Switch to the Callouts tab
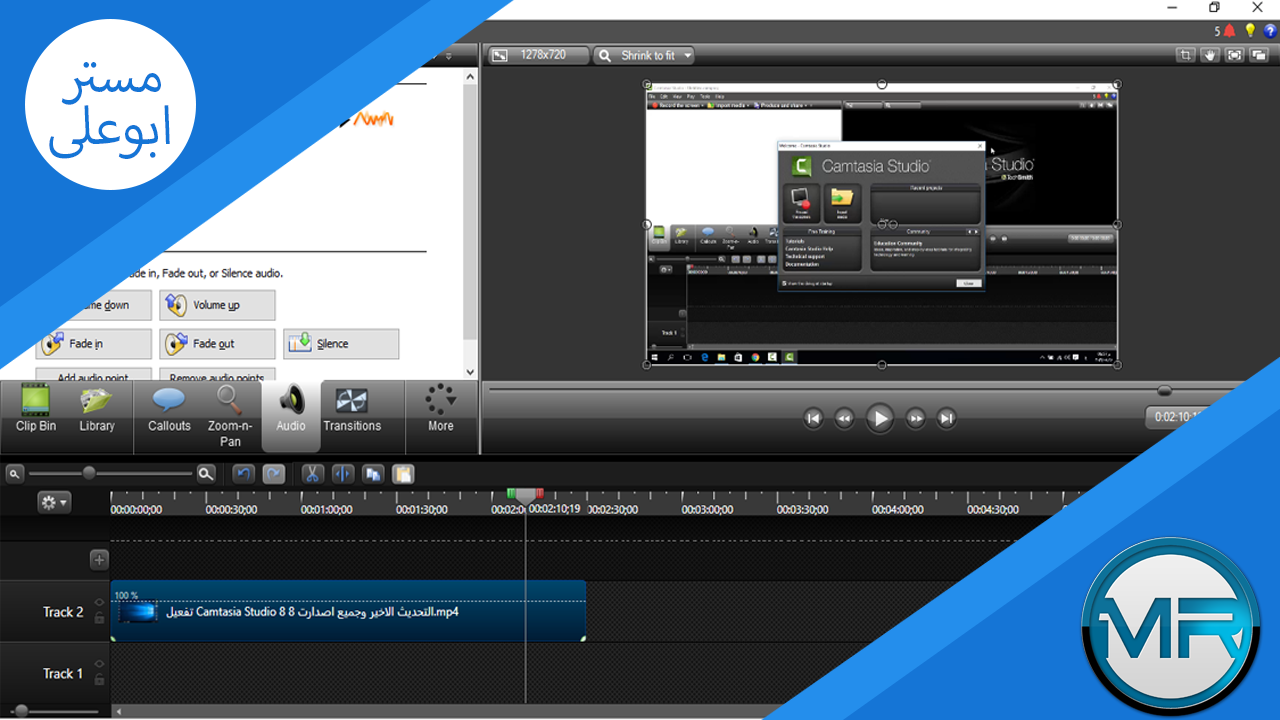 click(169, 410)
